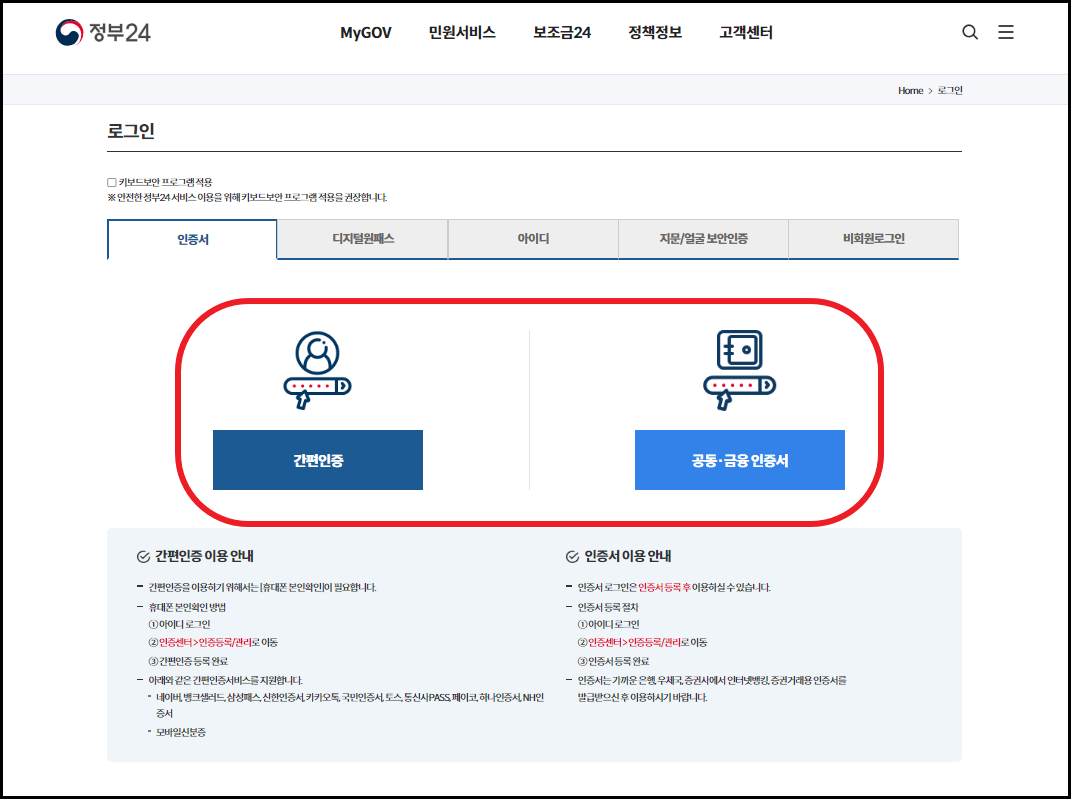Image resolution: width=1071 pixels, height=799 pixels.
Task: Switch to the 디지털원패스 tab
Action: coord(362,239)
